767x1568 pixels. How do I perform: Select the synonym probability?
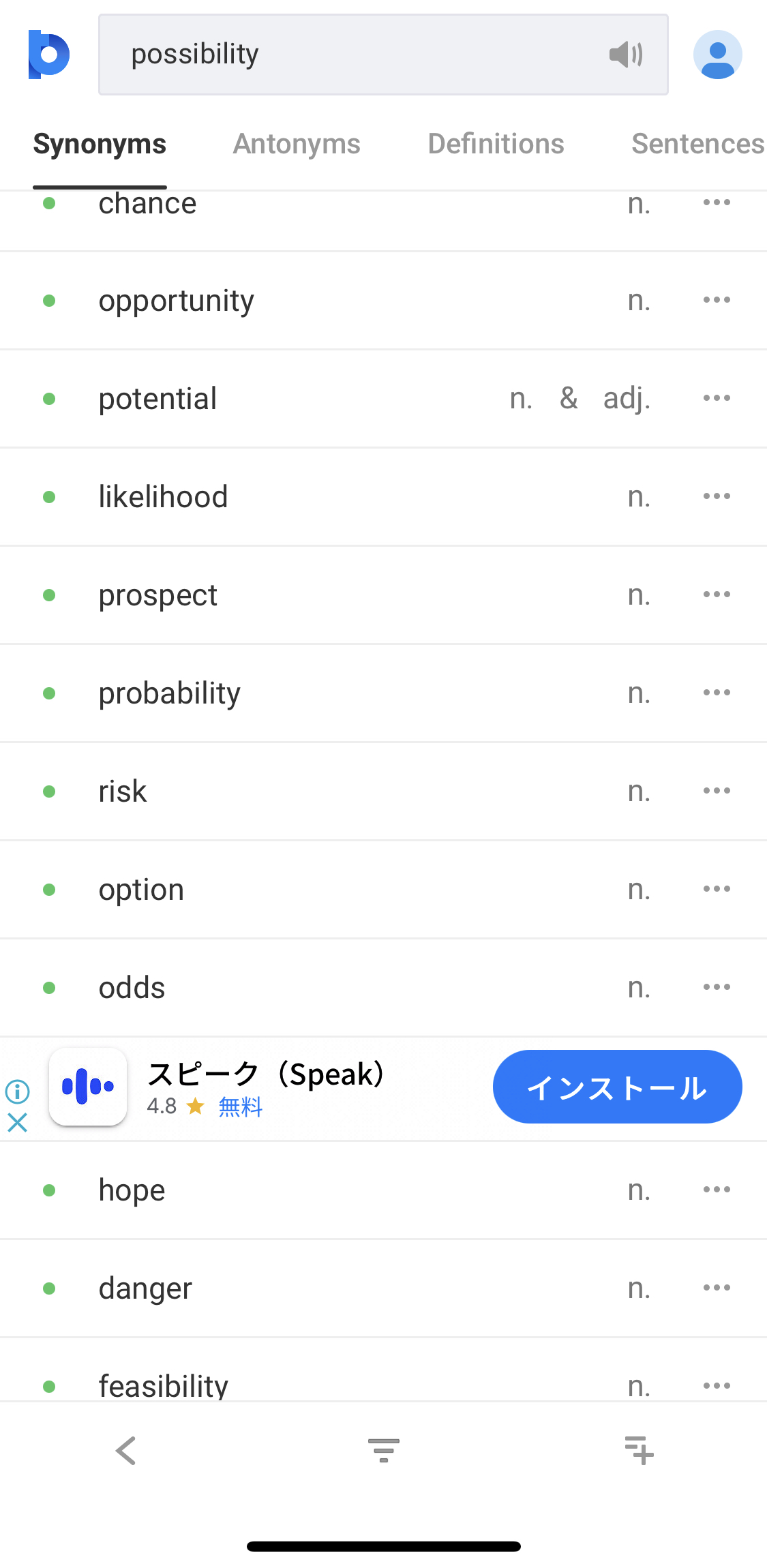[170, 693]
